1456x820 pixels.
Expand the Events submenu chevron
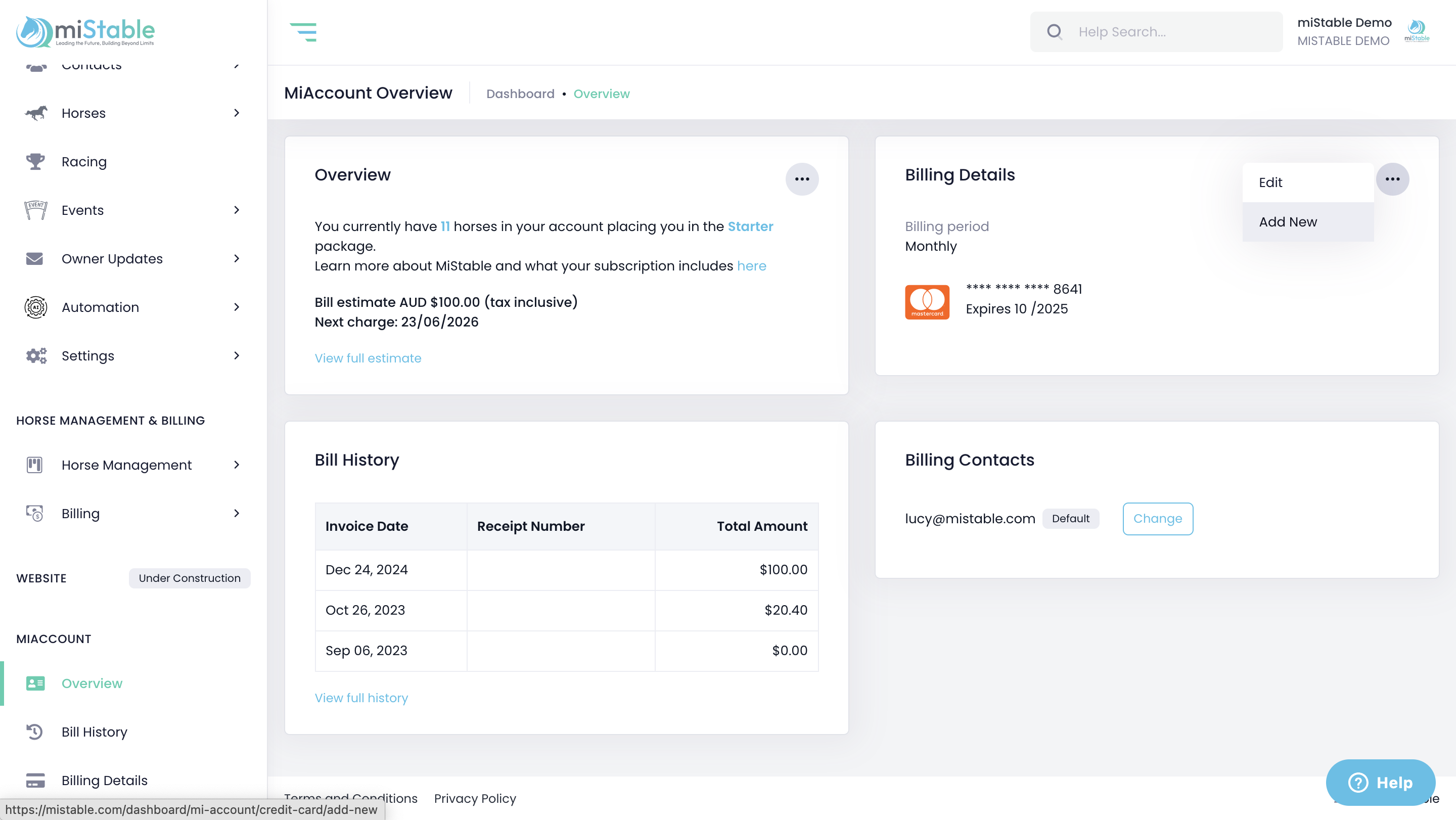coord(236,210)
